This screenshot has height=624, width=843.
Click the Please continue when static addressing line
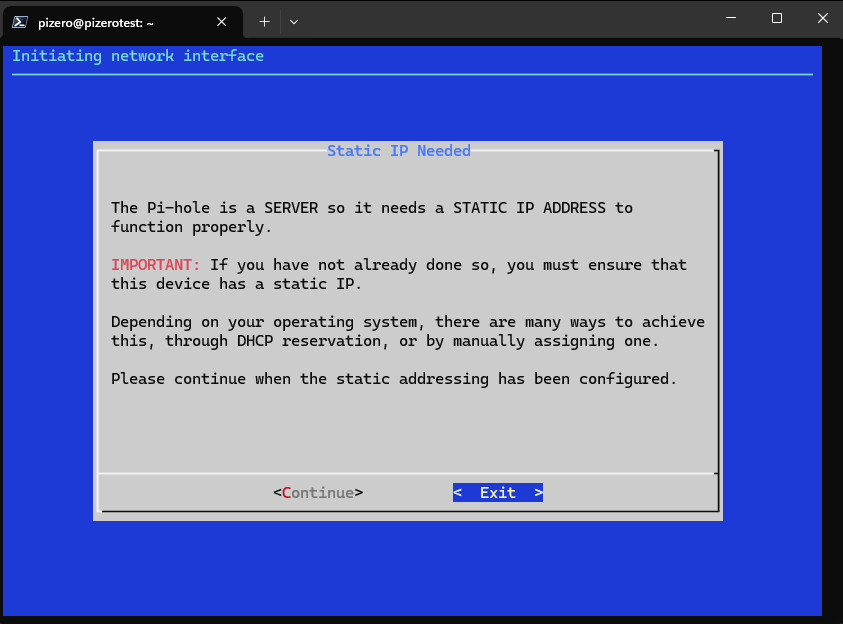[393, 379]
